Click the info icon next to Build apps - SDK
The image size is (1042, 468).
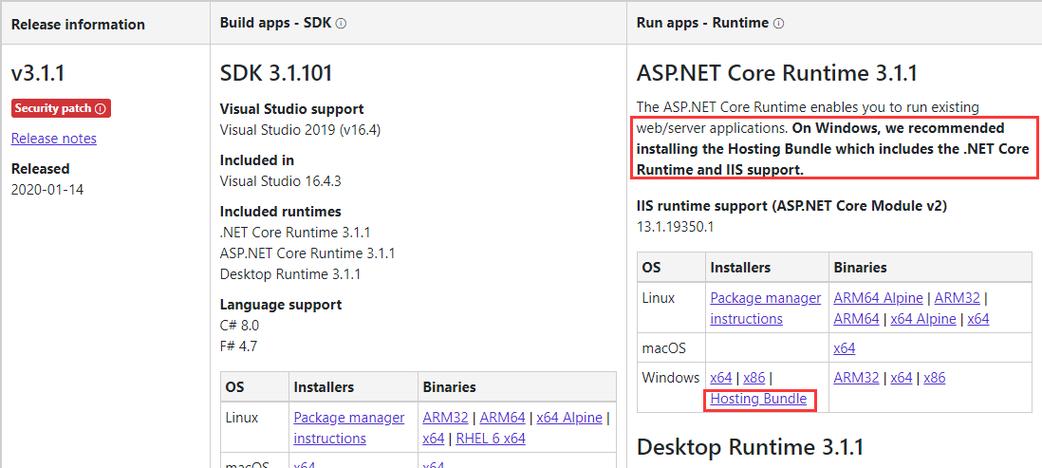click(341, 23)
